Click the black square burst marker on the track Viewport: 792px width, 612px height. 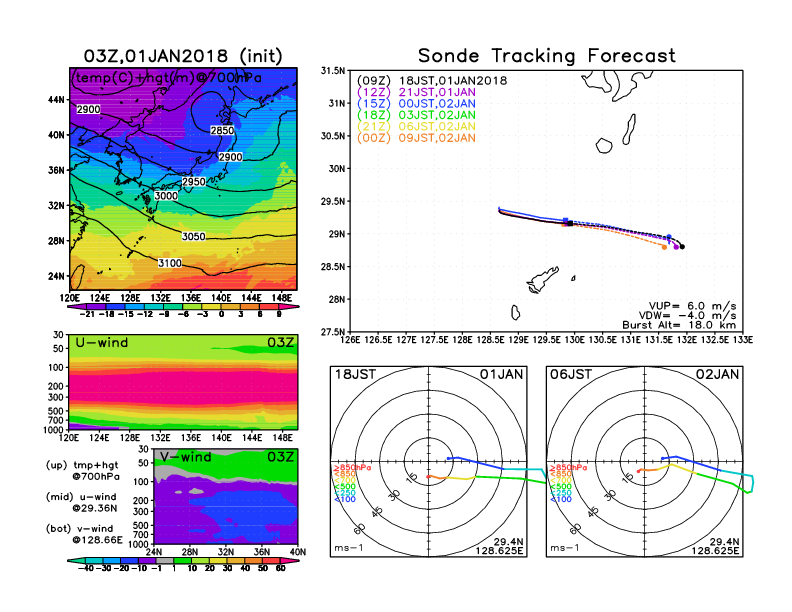[570, 223]
